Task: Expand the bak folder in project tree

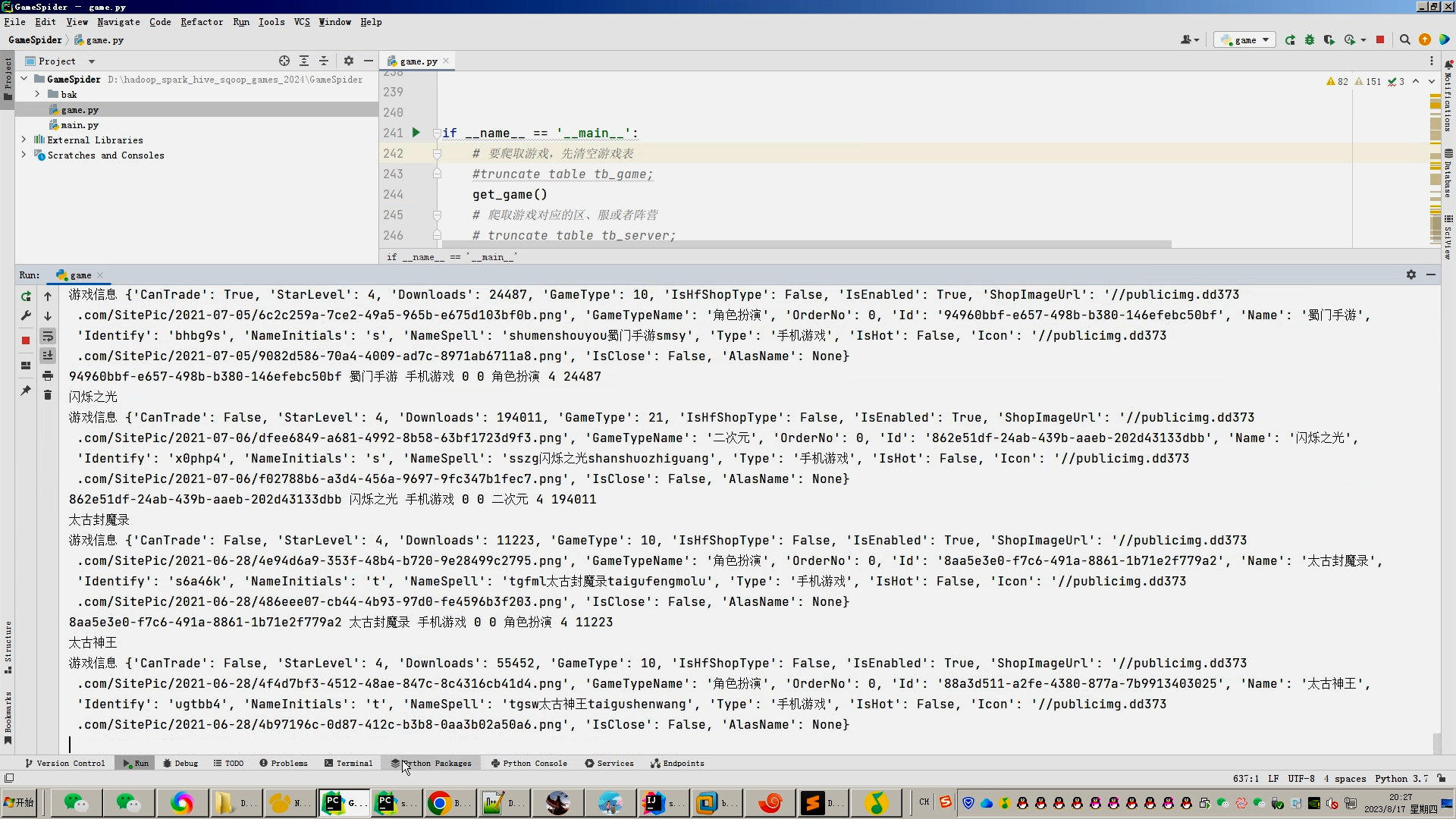Action: click(37, 94)
